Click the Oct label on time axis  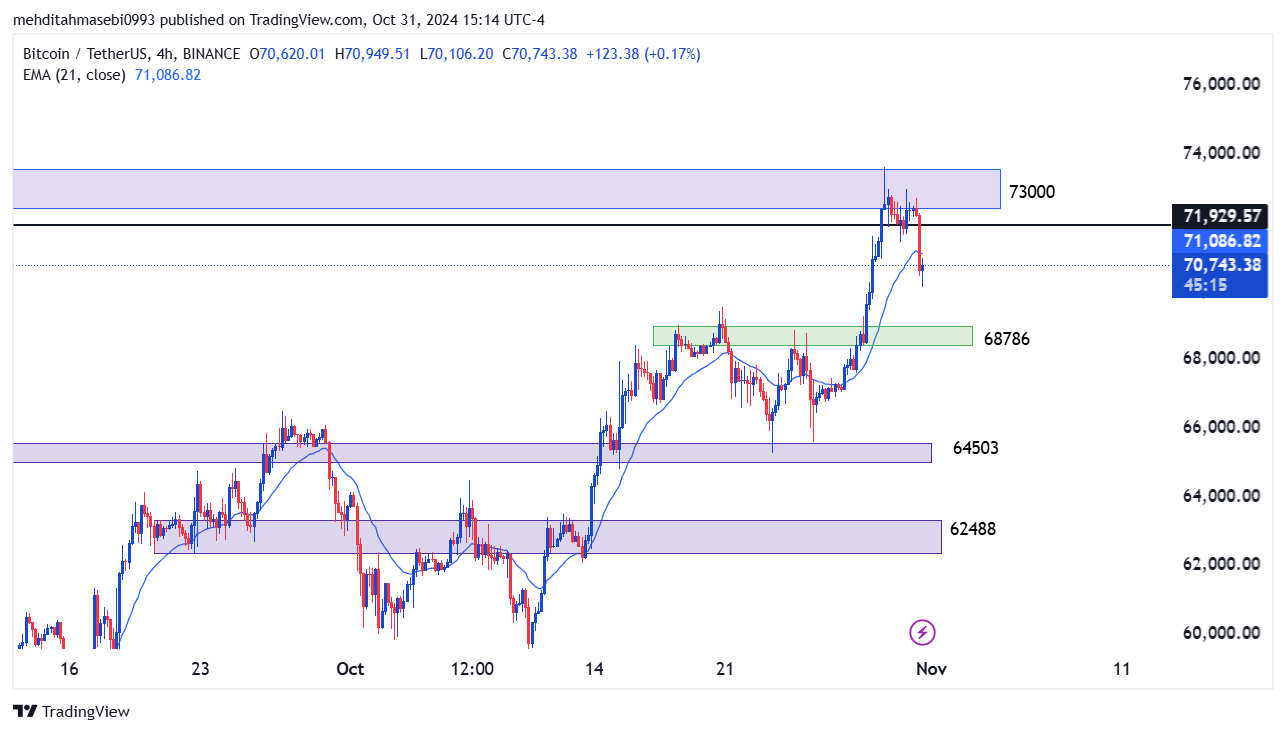[x=350, y=669]
